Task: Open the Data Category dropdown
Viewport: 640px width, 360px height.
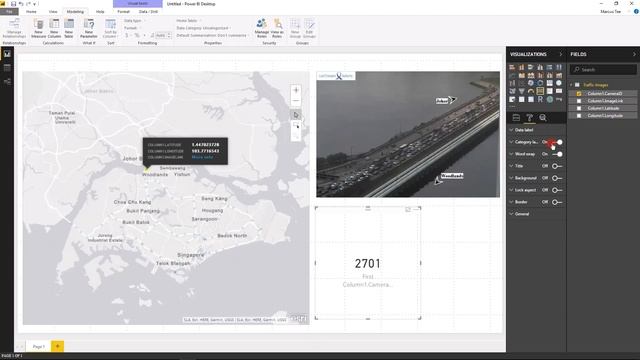Action: [203, 28]
